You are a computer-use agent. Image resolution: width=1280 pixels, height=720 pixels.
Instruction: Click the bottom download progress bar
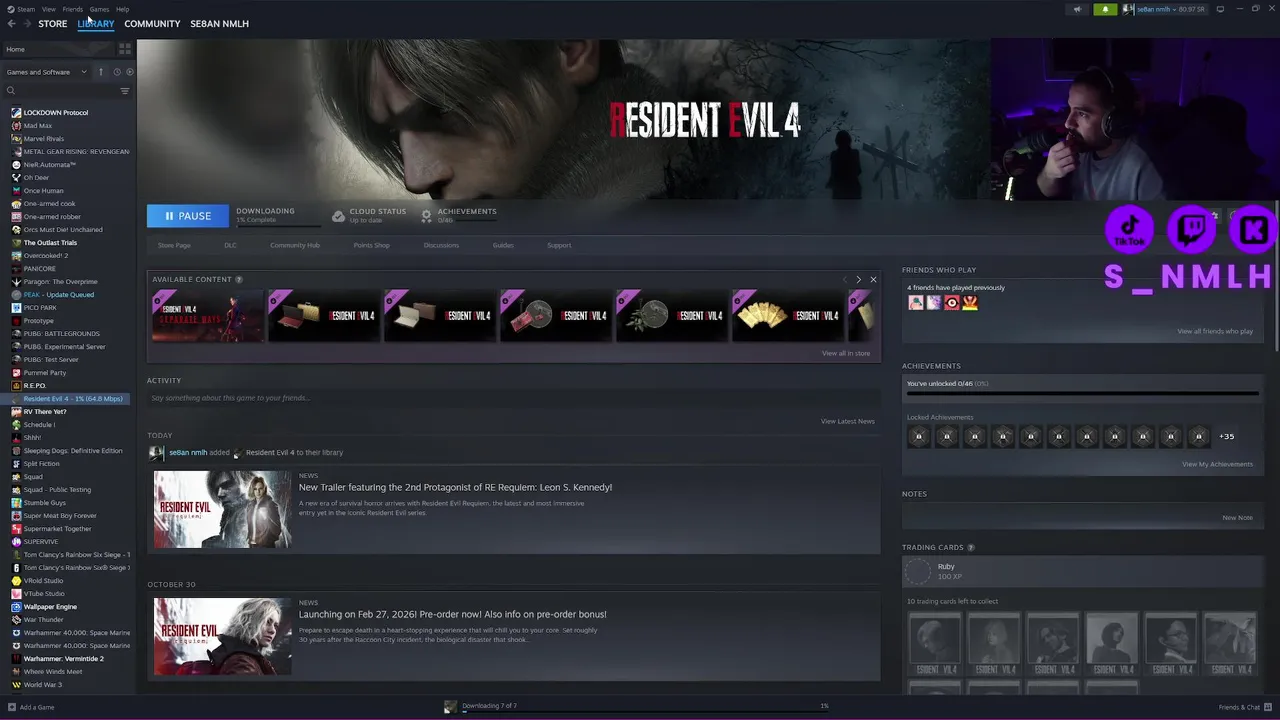pos(645,712)
